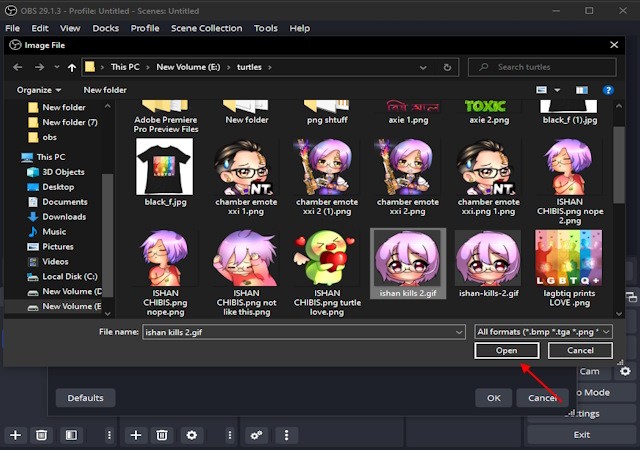Screen dimensions: 640x450
Task: Select obs folder in sidebar
Action: (x=42, y=137)
